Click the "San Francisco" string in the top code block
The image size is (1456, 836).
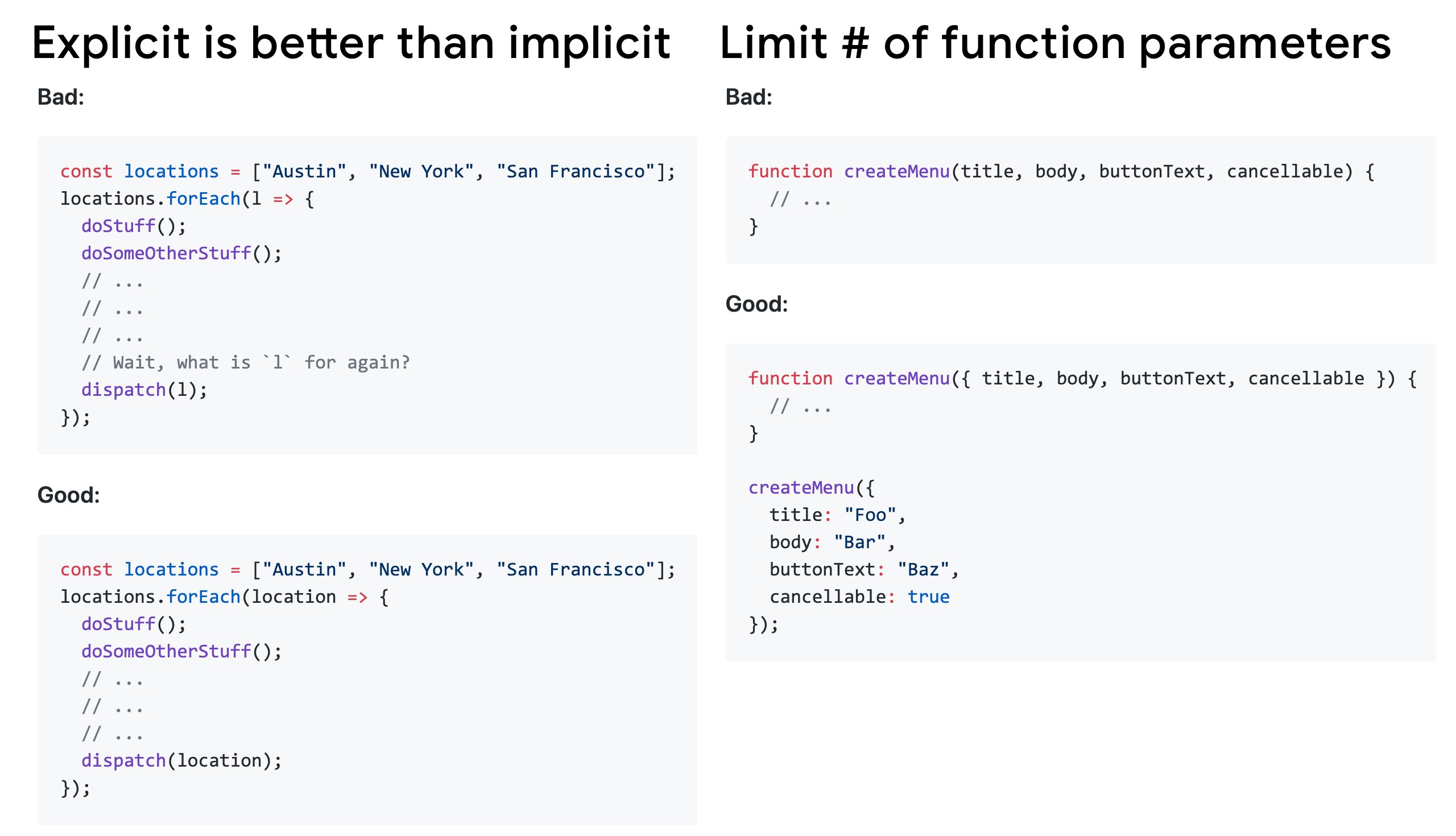click(576, 171)
